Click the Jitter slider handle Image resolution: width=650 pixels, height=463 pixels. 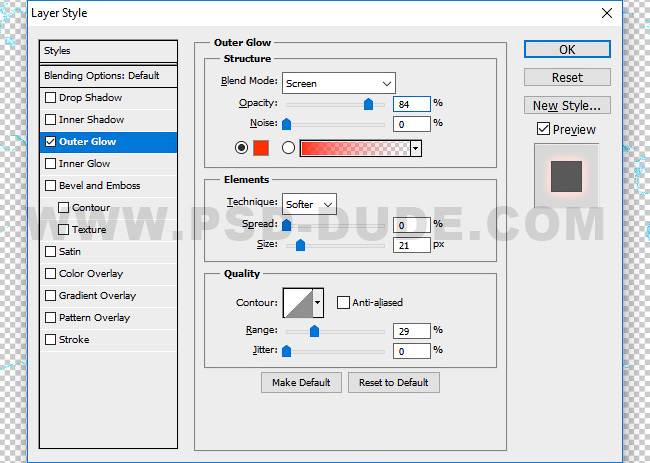coord(286,351)
